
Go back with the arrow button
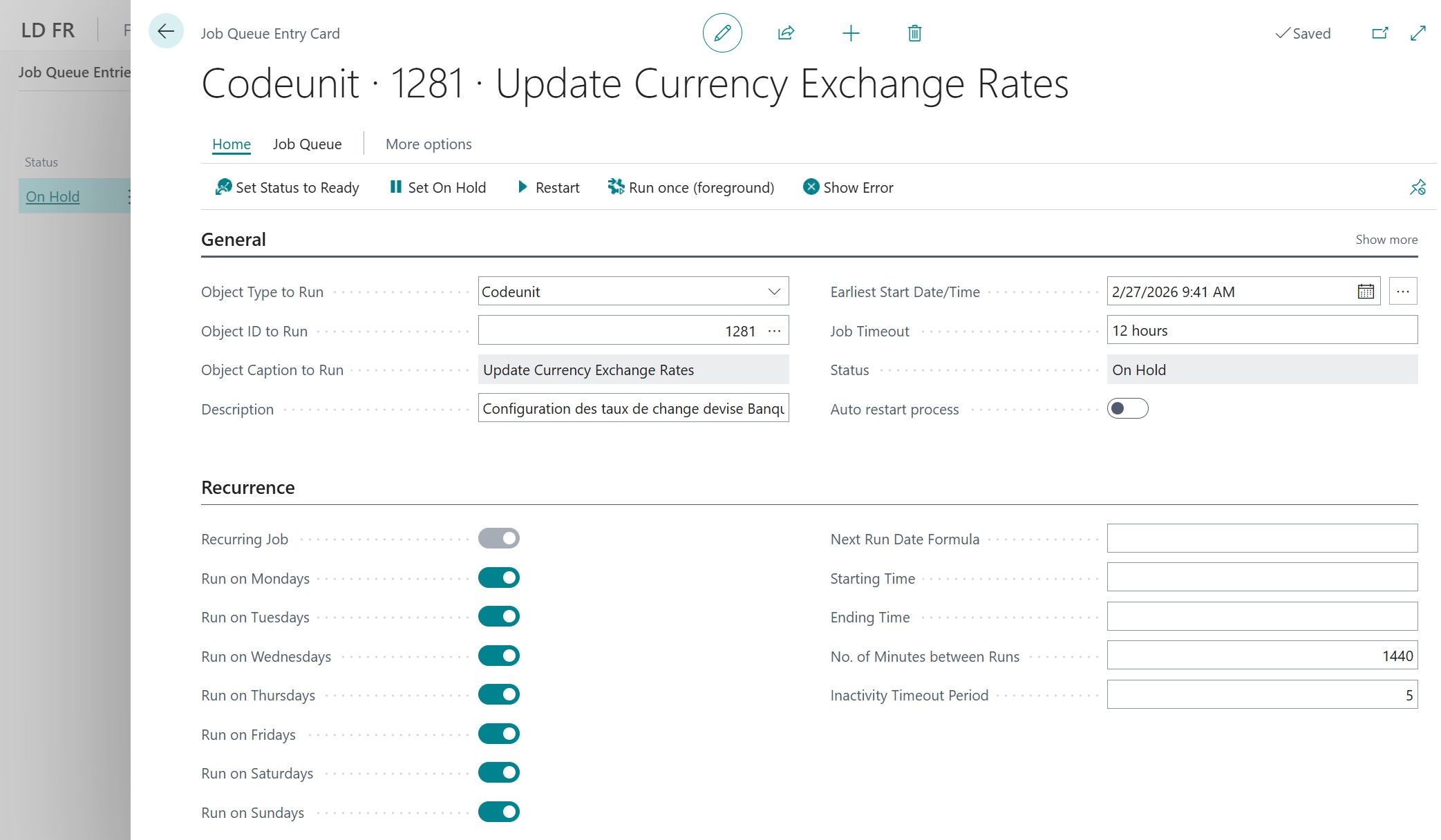(x=166, y=31)
